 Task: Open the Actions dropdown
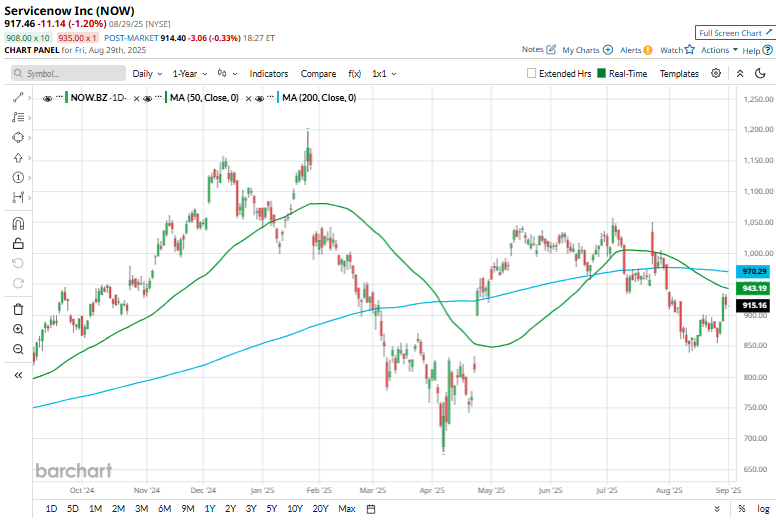719,50
